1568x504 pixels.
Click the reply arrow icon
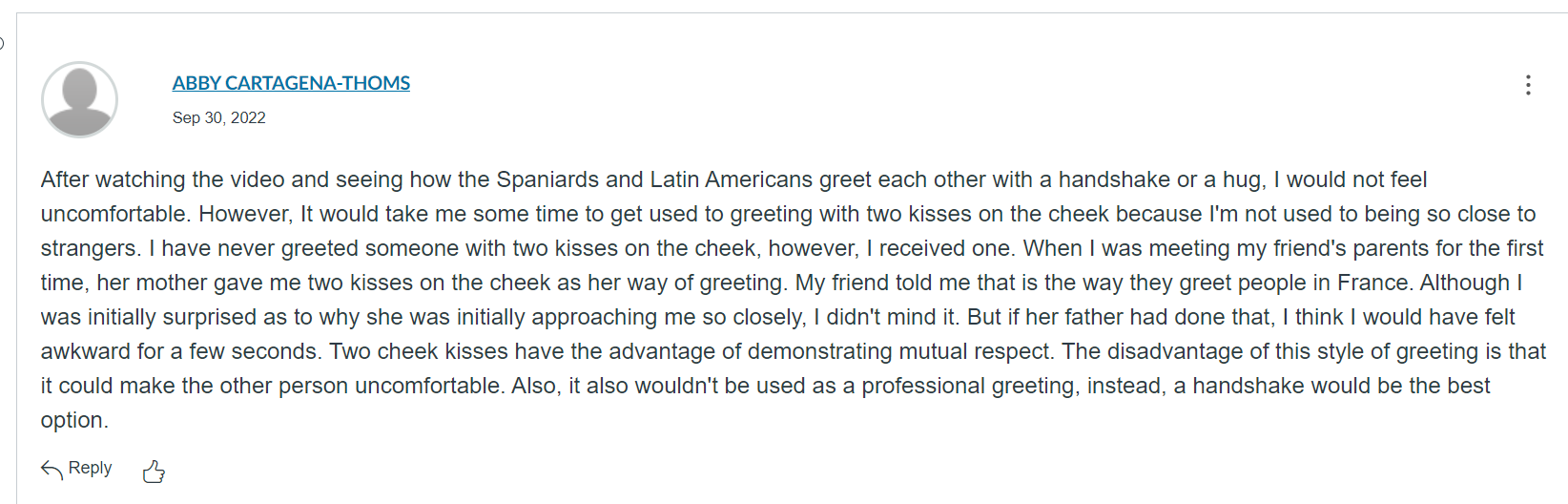(x=52, y=469)
